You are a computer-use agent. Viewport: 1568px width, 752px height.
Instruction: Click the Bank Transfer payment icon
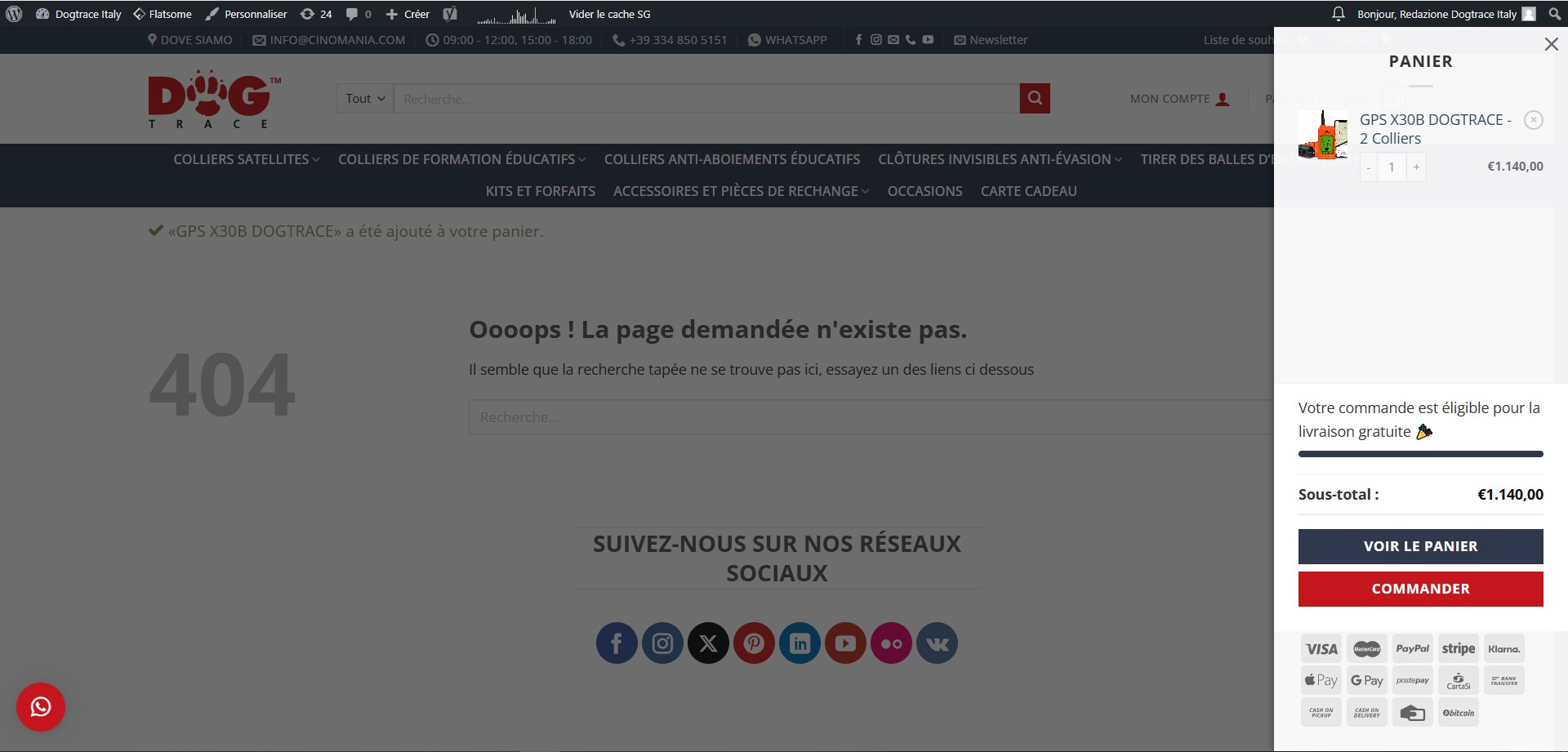tap(1504, 680)
